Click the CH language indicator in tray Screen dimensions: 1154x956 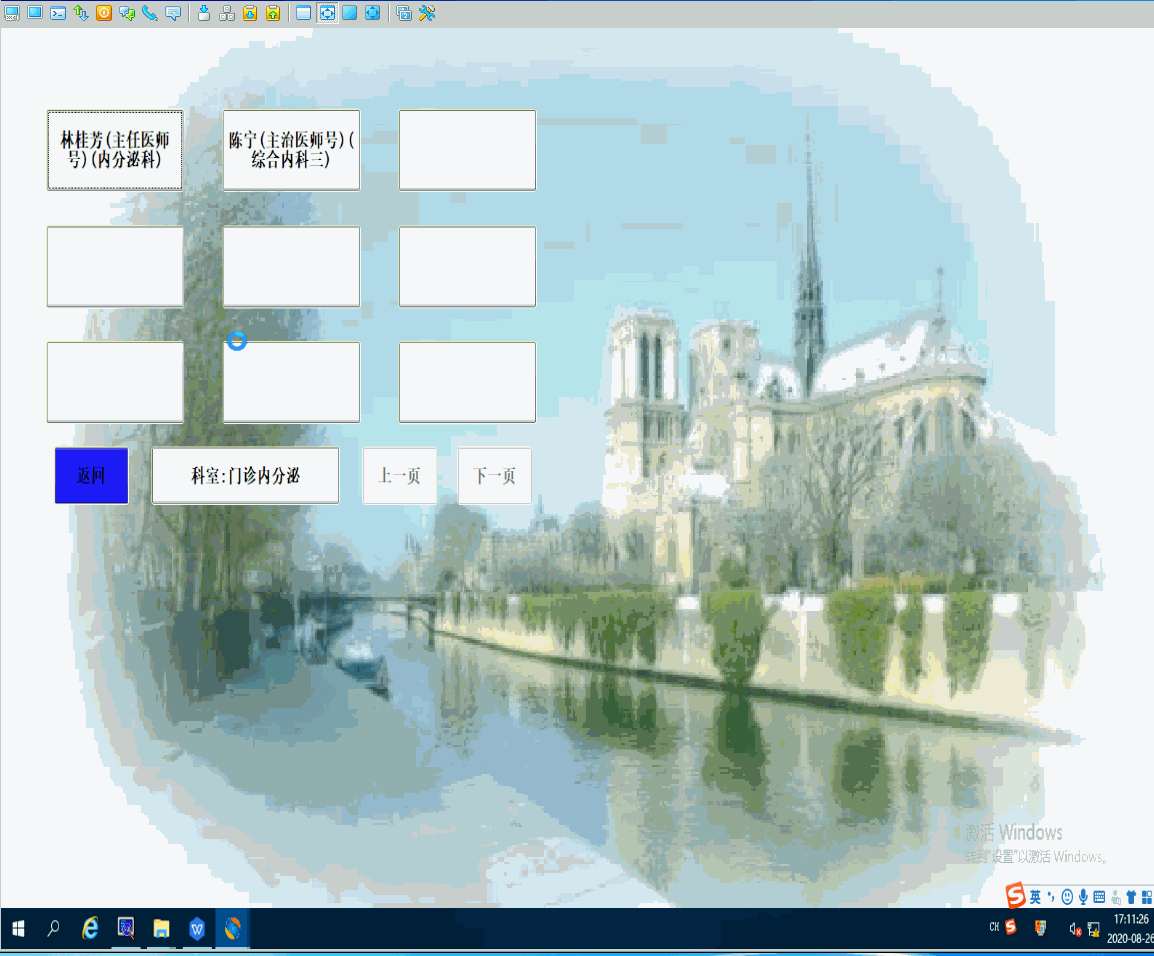coord(994,927)
